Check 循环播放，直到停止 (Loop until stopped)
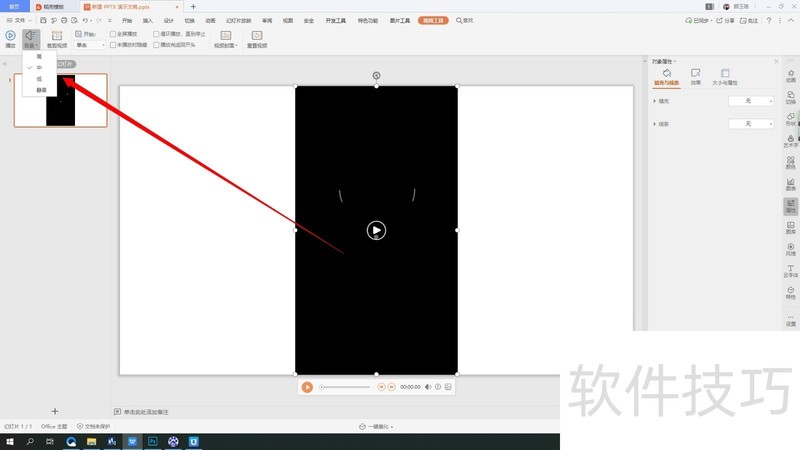Image resolution: width=800 pixels, height=450 pixels. [156, 33]
